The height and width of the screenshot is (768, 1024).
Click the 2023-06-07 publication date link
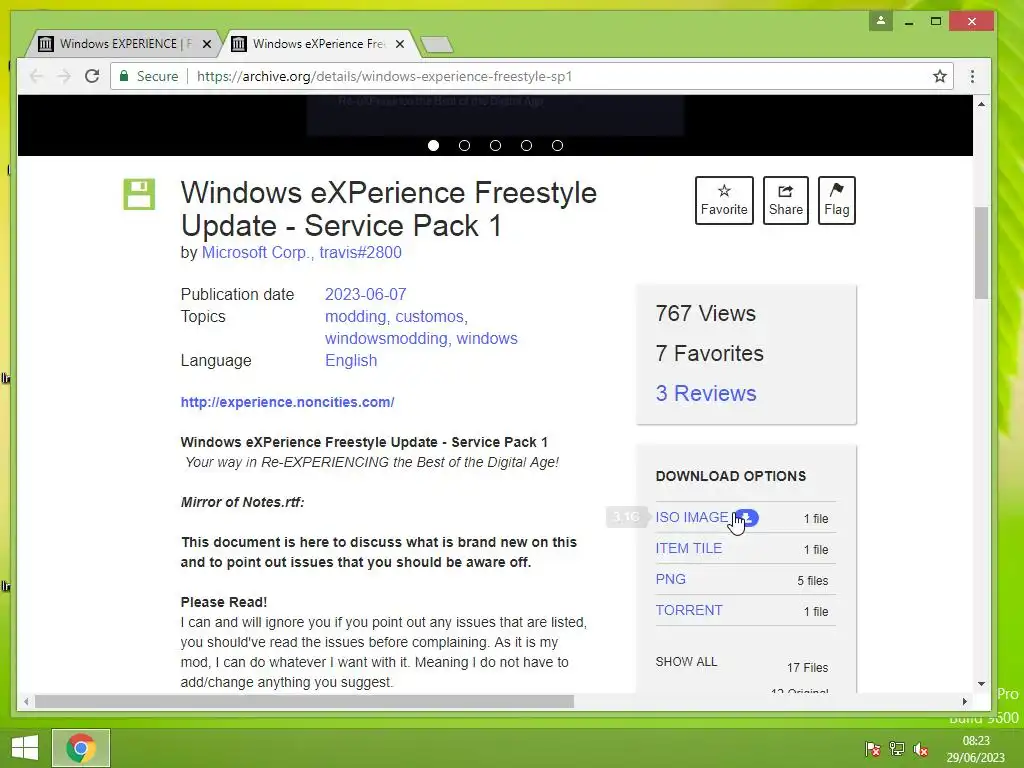(366, 295)
